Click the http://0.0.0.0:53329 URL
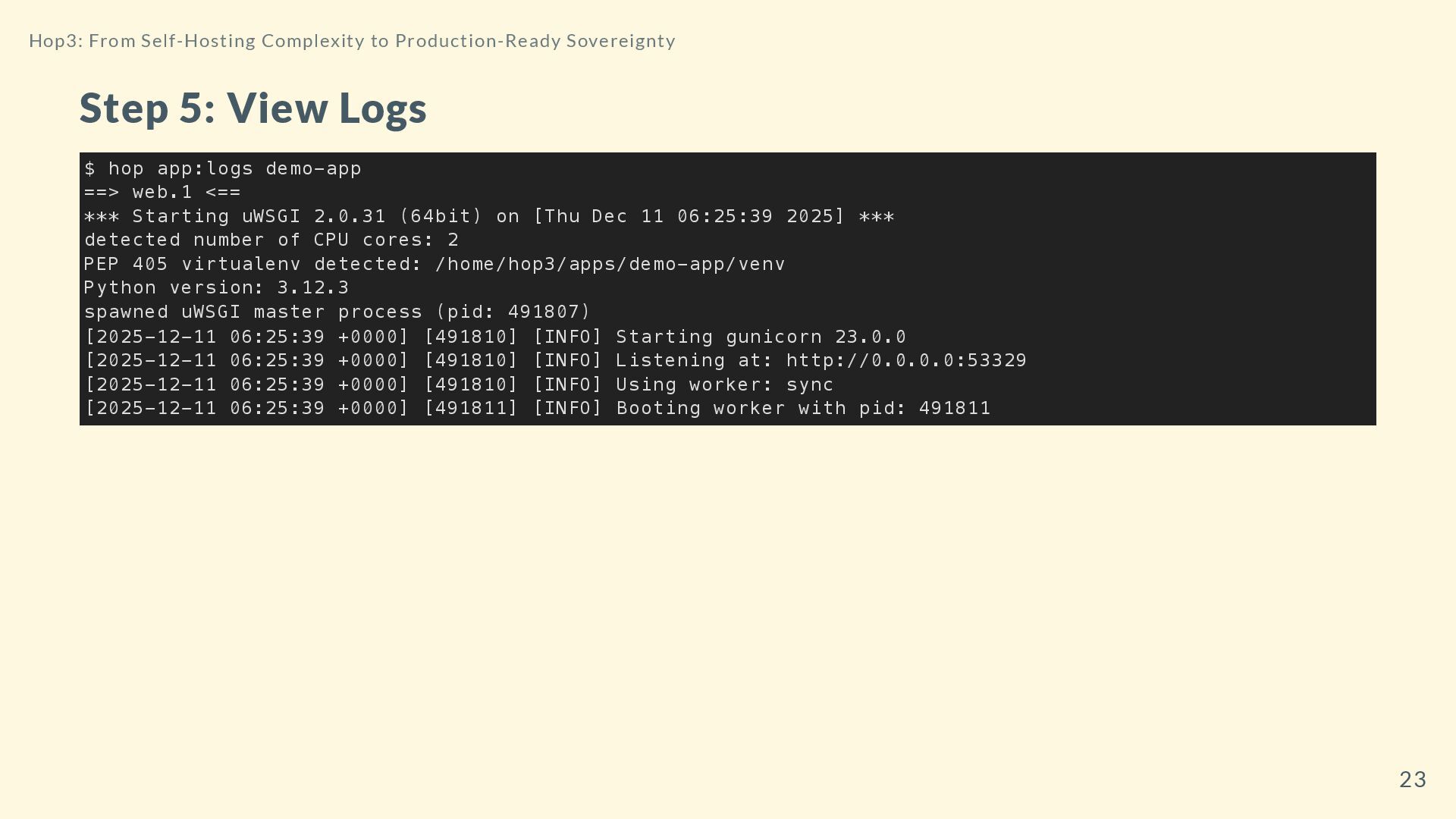1456x819 pixels. pyautogui.click(x=905, y=361)
